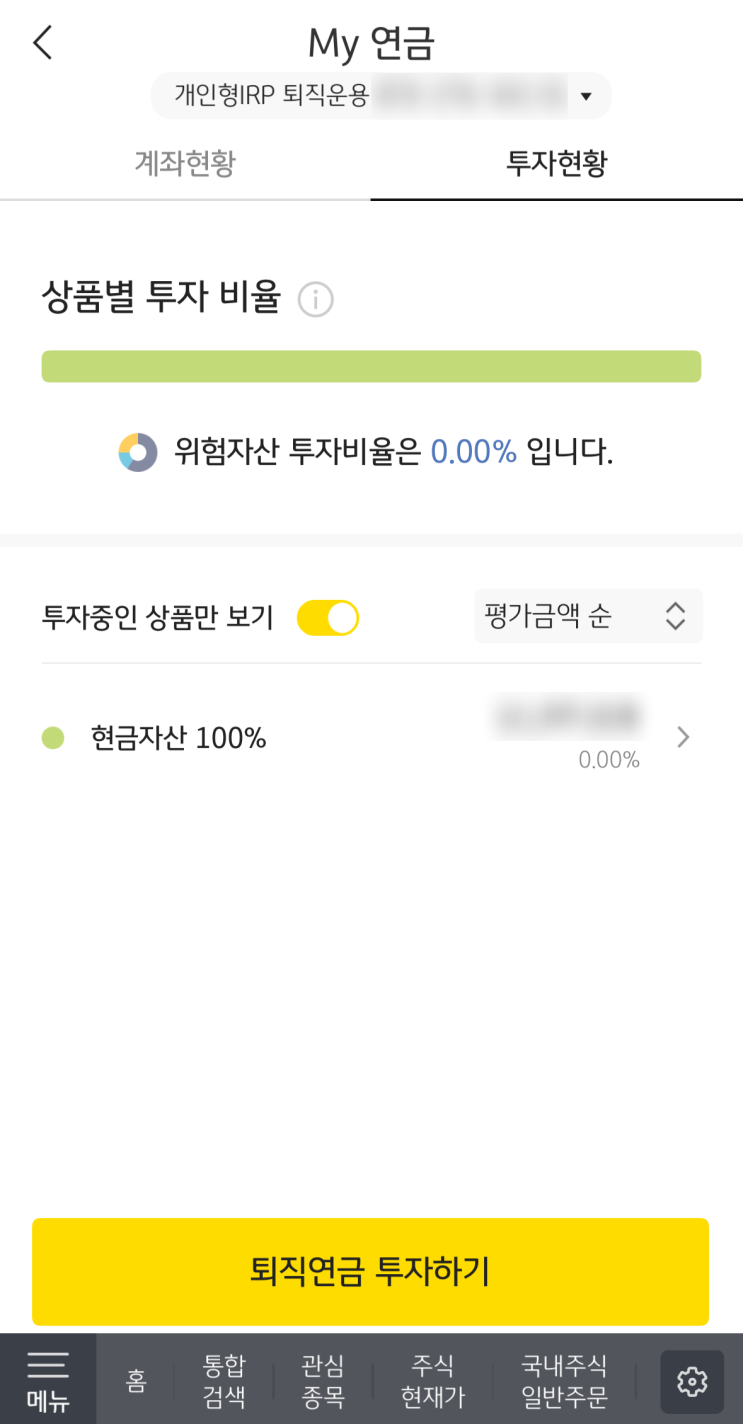Open the settings gear icon

(692, 1381)
